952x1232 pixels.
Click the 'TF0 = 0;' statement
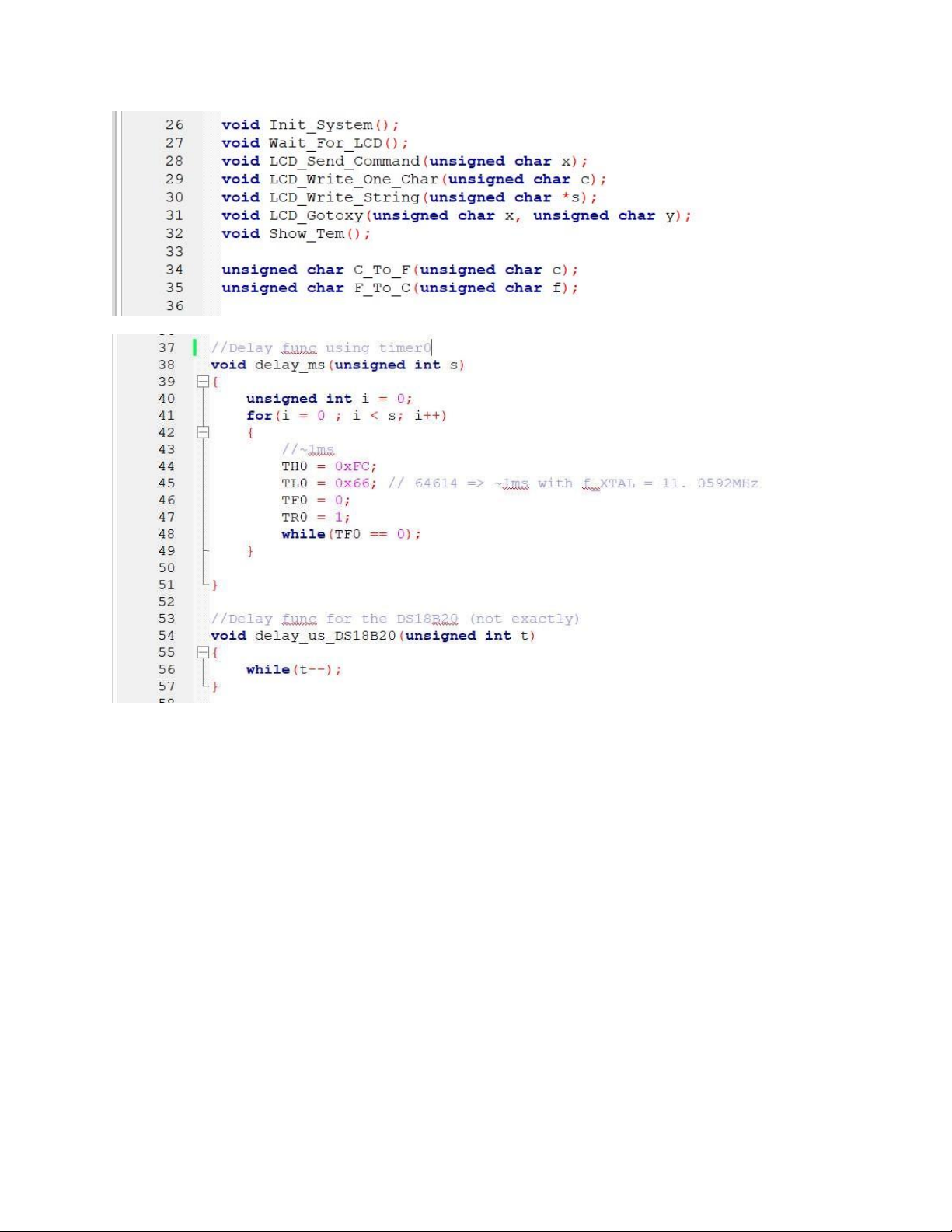(x=316, y=501)
